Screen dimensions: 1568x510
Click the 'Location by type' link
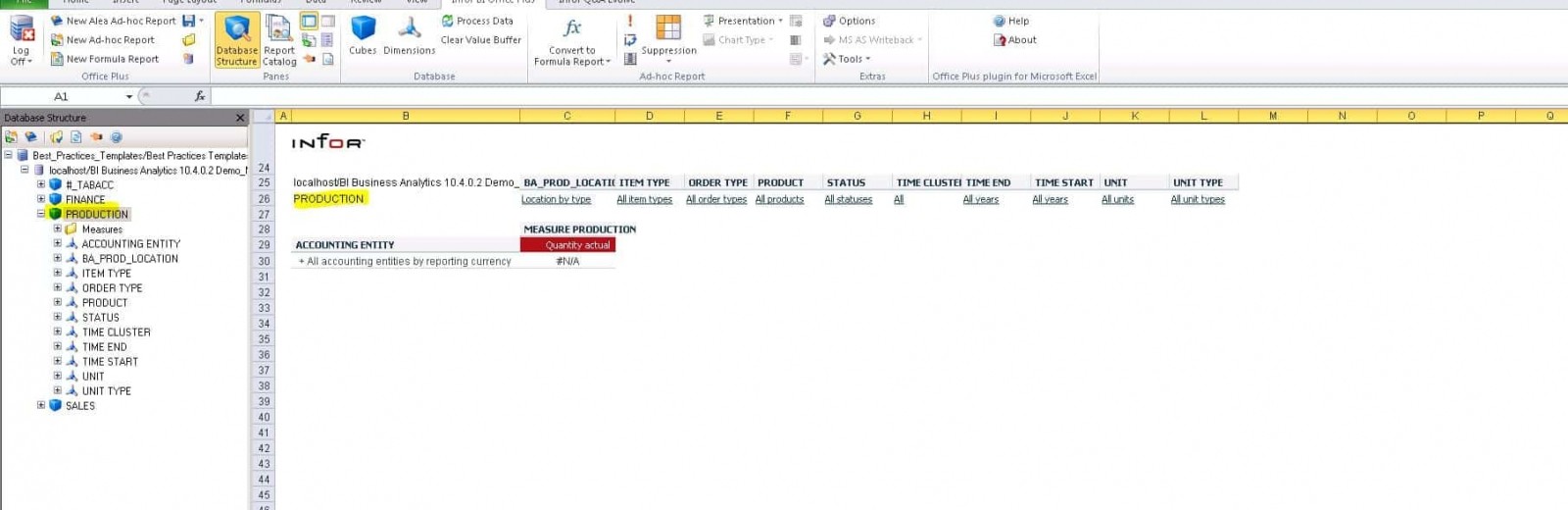point(556,199)
